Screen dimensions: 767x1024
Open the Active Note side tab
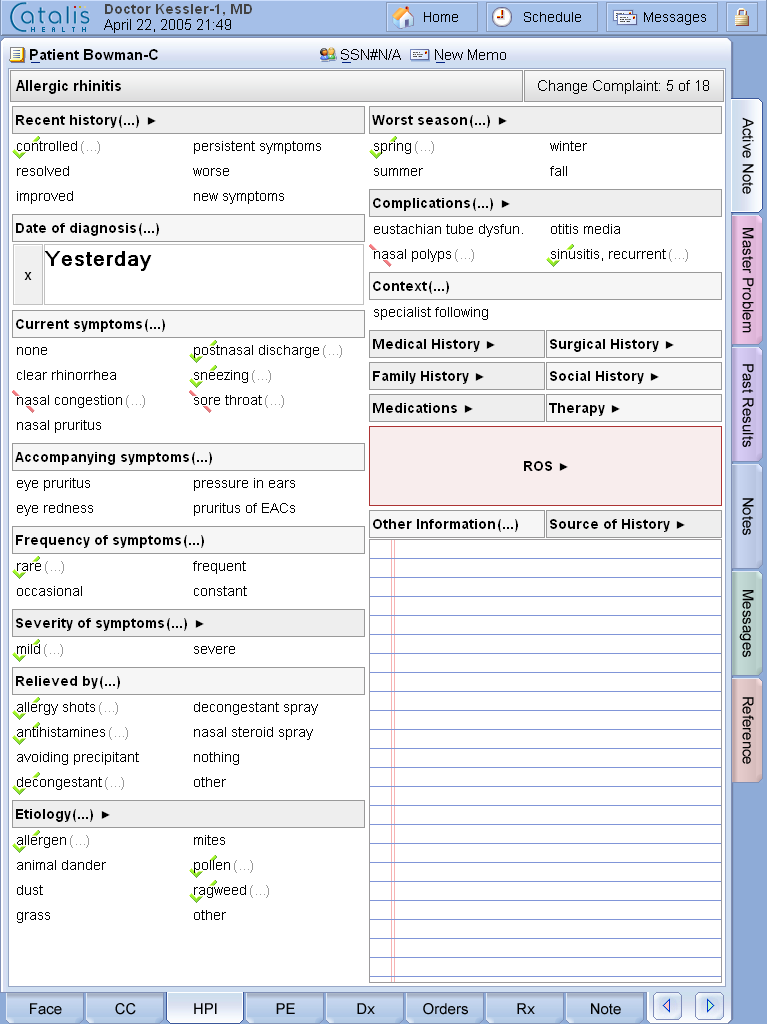[747, 155]
